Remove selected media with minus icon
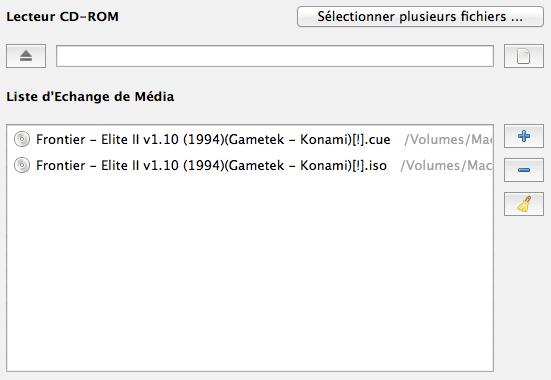The width and height of the screenshot is (551, 380). (x=524, y=170)
